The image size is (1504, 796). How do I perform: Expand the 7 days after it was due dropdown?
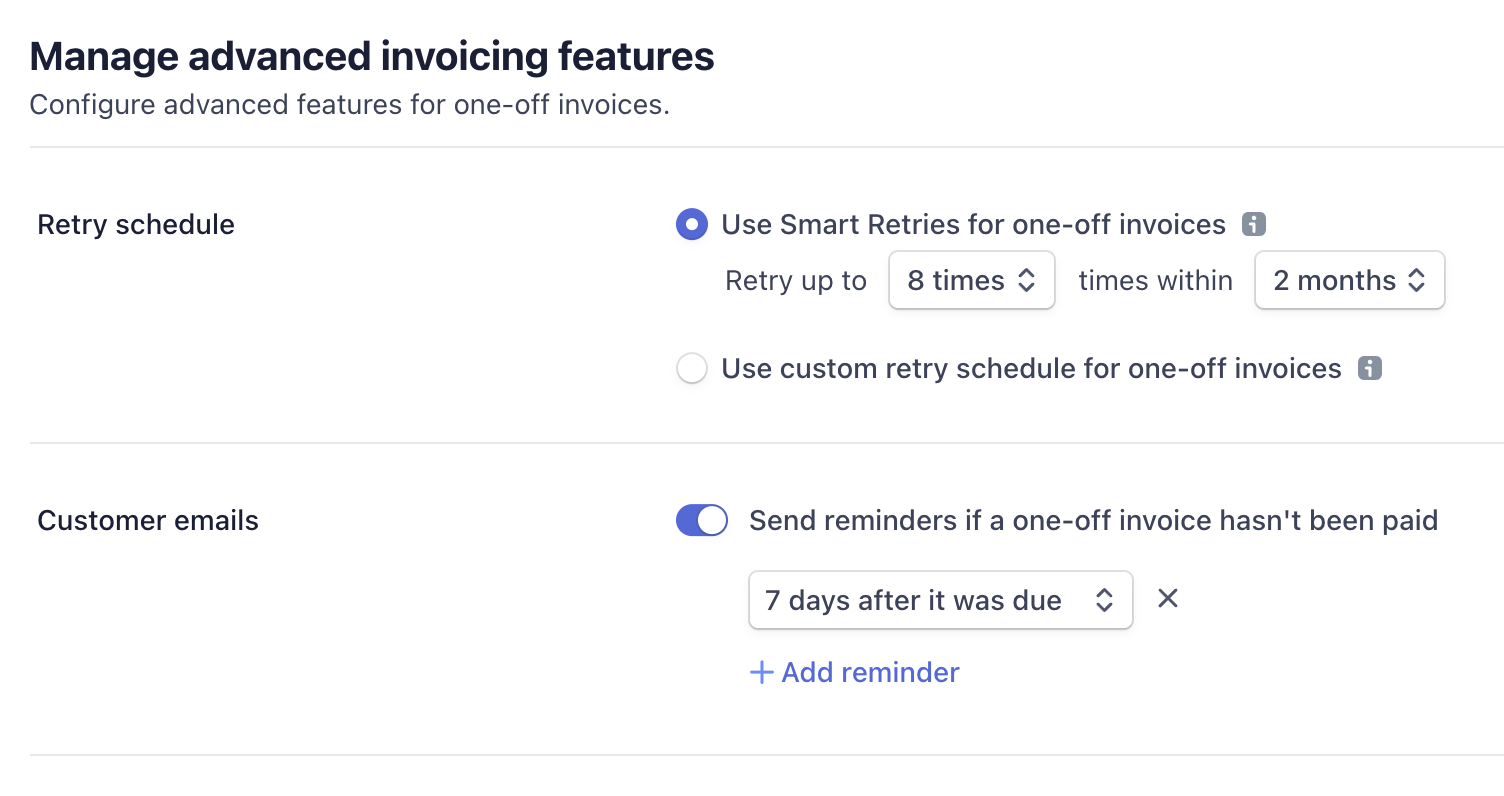click(x=940, y=600)
